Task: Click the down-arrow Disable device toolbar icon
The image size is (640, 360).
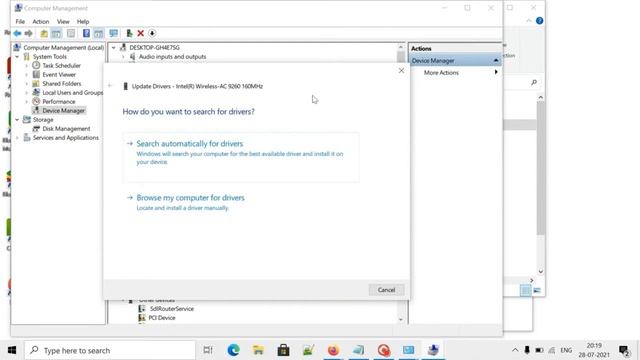Action: coord(152,33)
